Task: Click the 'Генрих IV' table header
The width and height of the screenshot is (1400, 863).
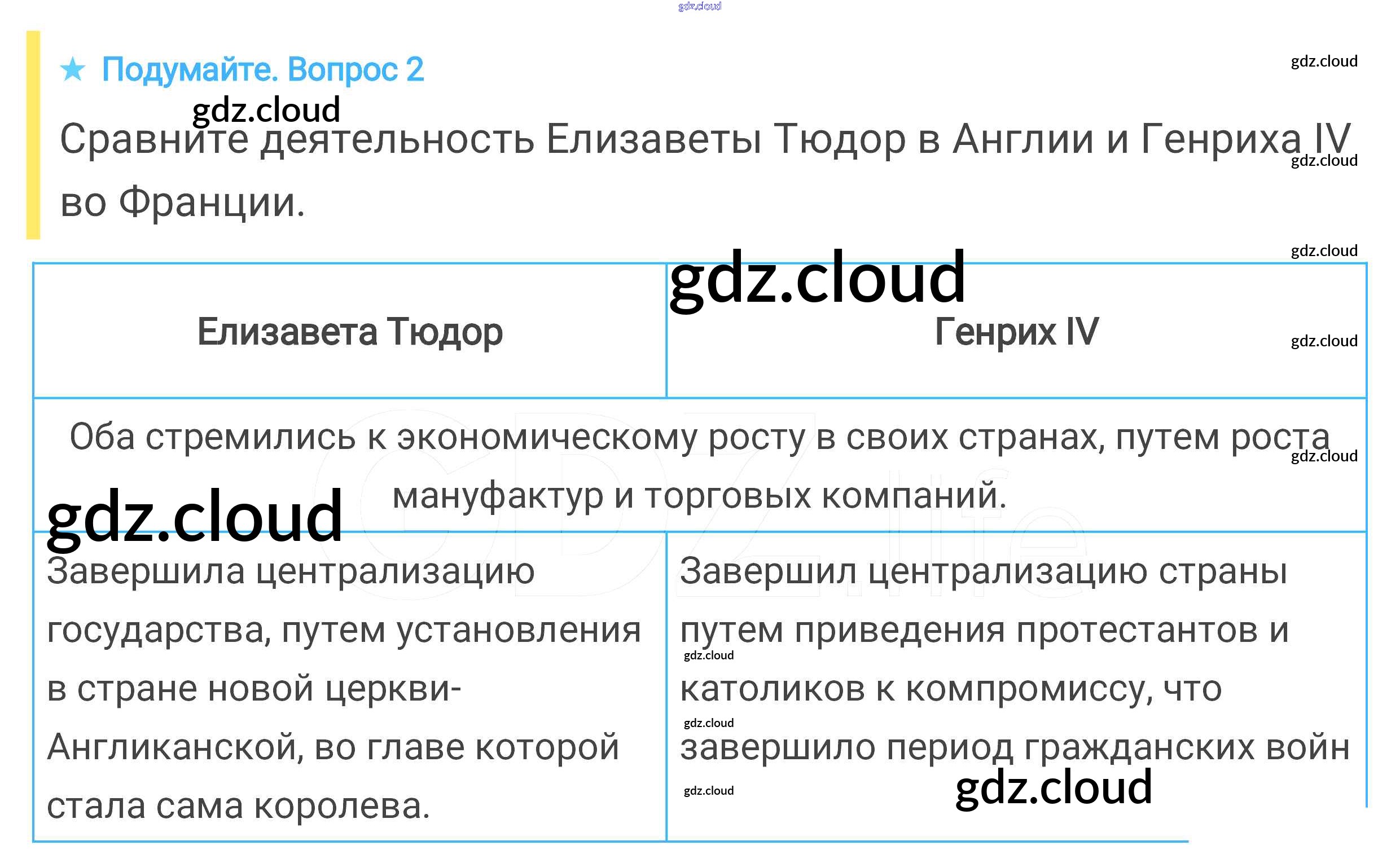Action: [1016, 332]
